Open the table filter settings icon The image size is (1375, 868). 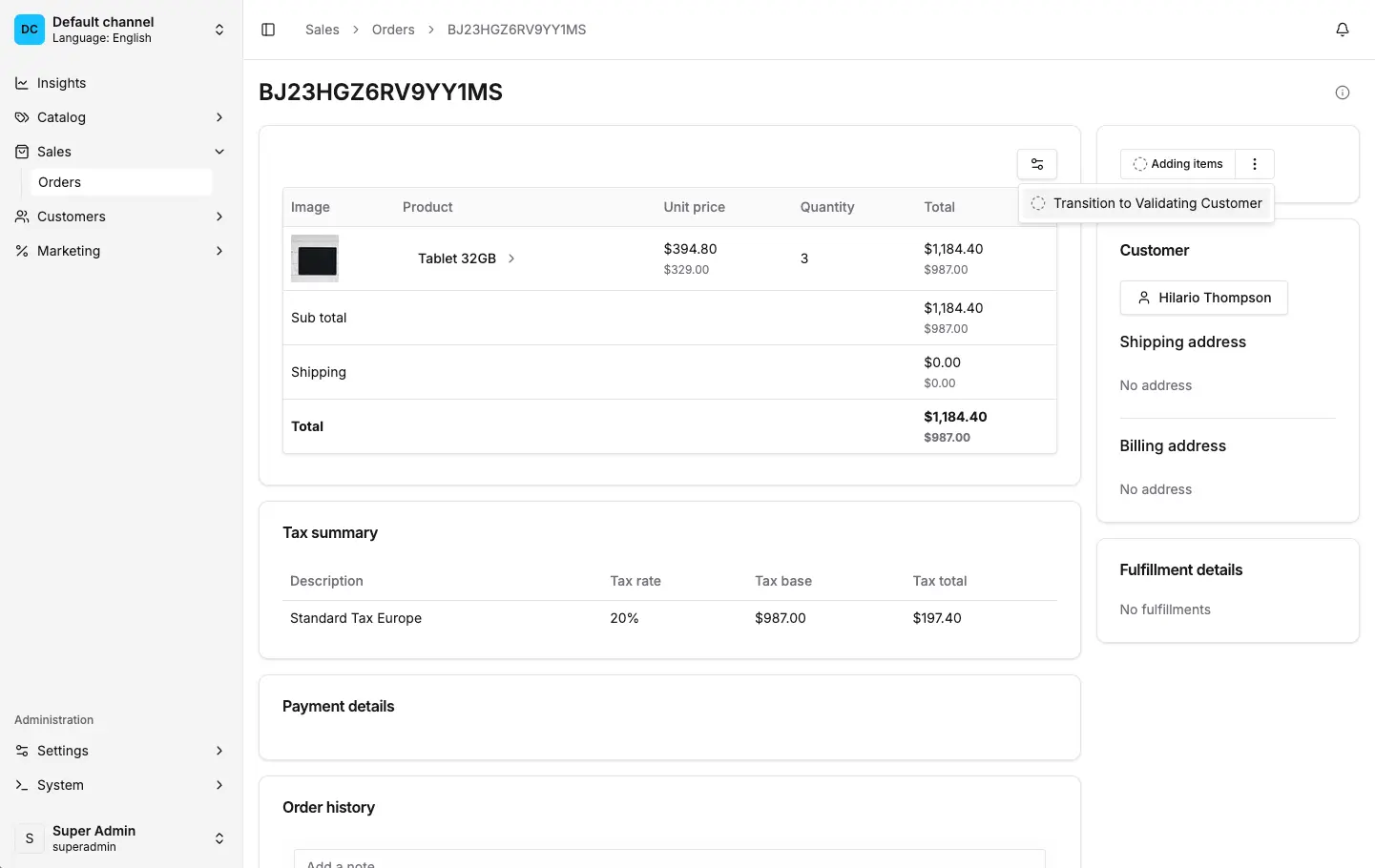tap(1037, 163)
